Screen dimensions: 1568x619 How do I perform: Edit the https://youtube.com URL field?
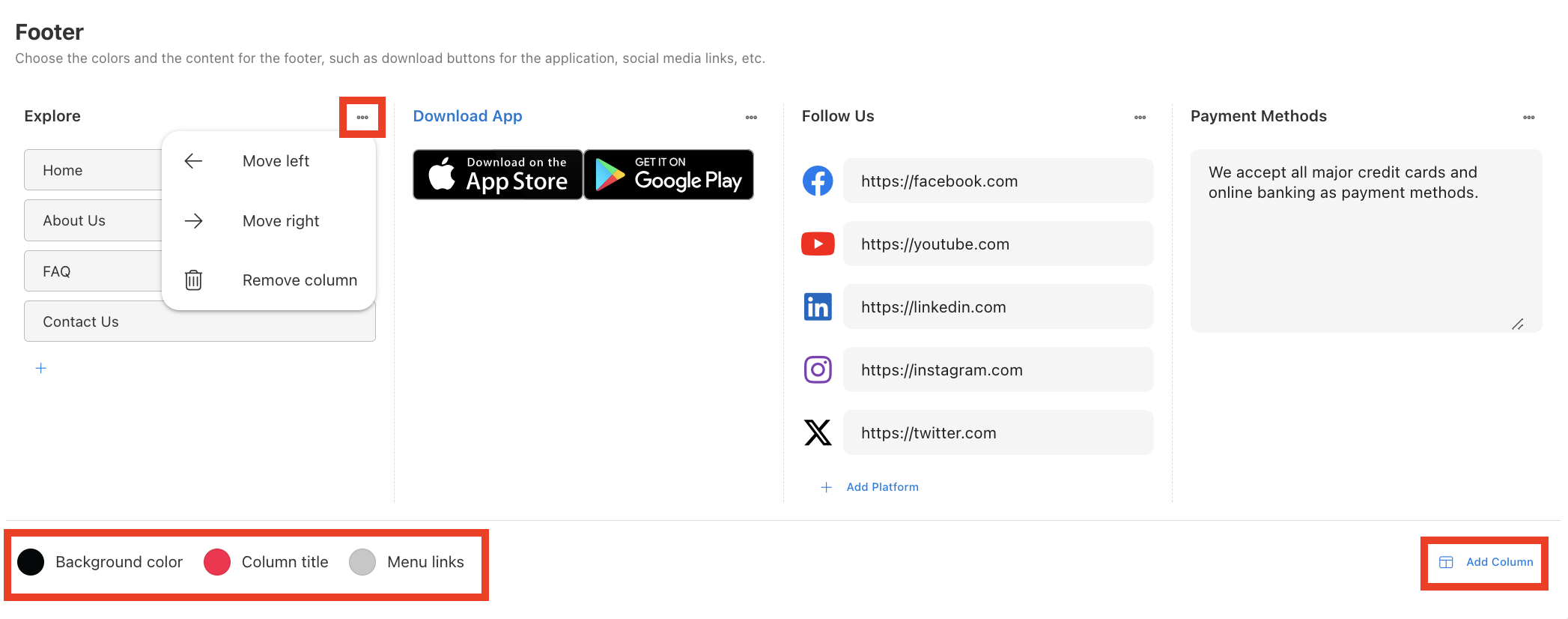(x=998, y=244)
